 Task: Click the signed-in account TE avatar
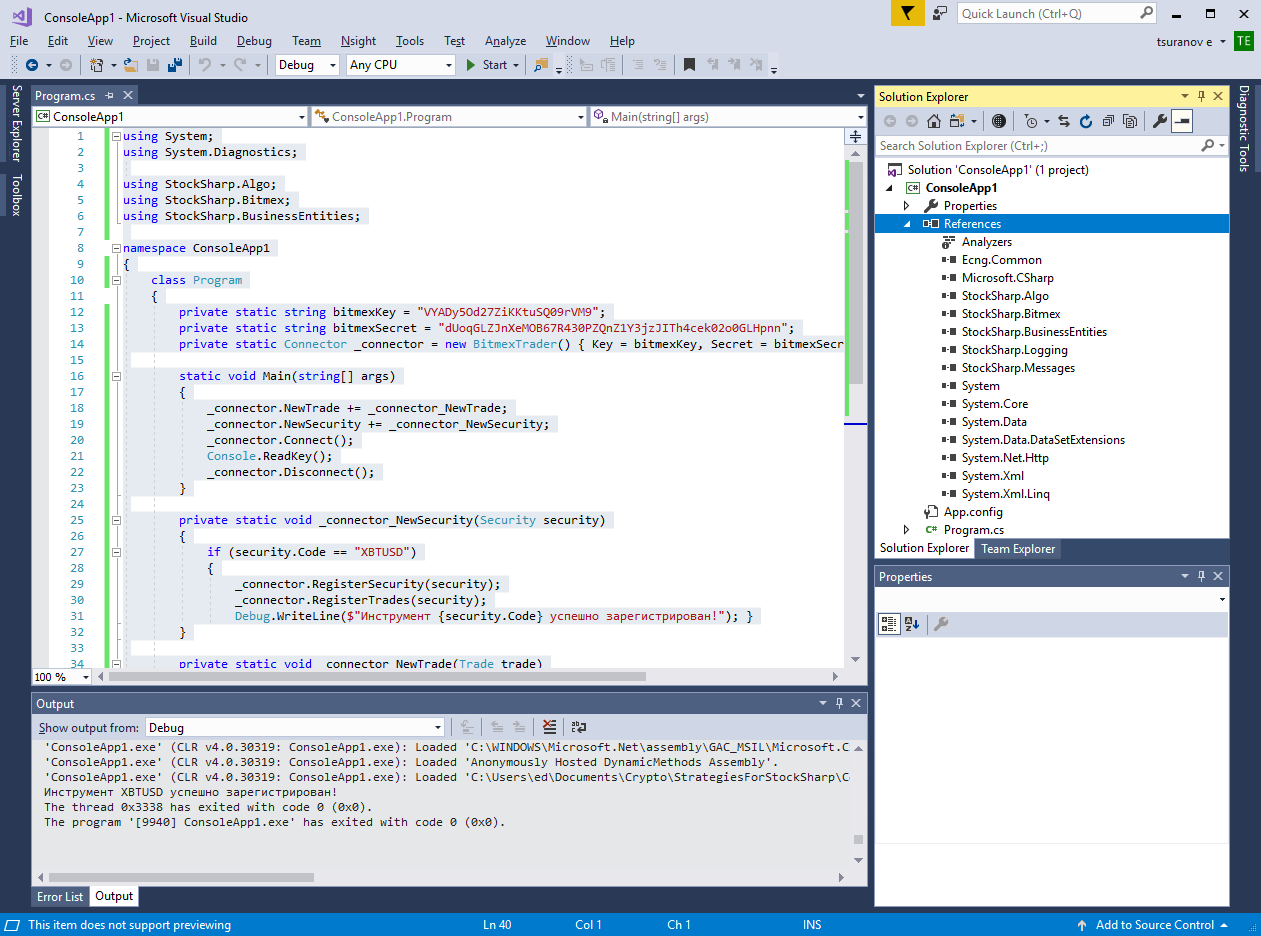1244,41
